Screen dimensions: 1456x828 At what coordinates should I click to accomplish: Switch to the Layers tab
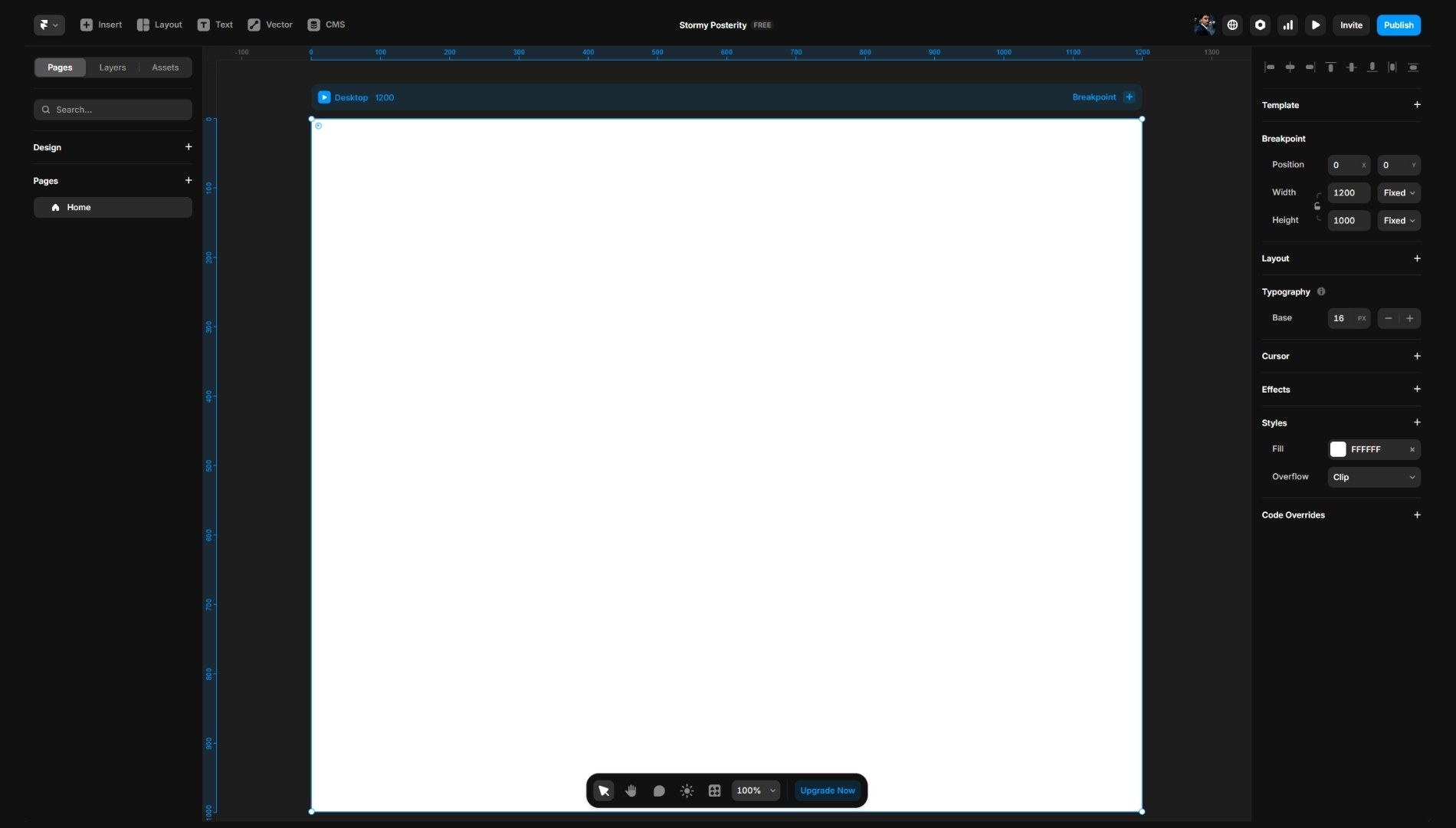pos(112,67)
